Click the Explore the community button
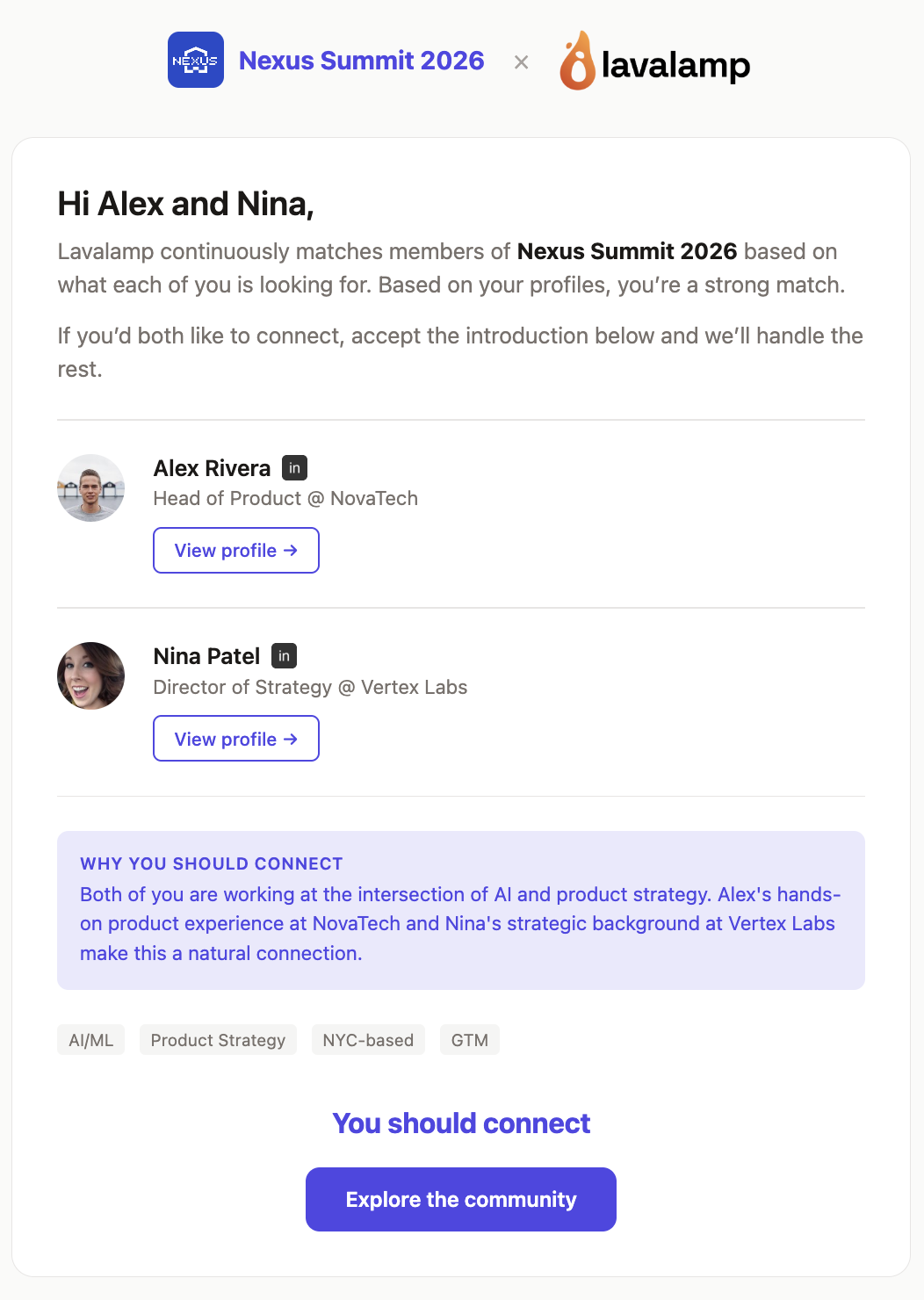The height and width of the screenshot is (1300, 924). click(x=460, y=1199)
